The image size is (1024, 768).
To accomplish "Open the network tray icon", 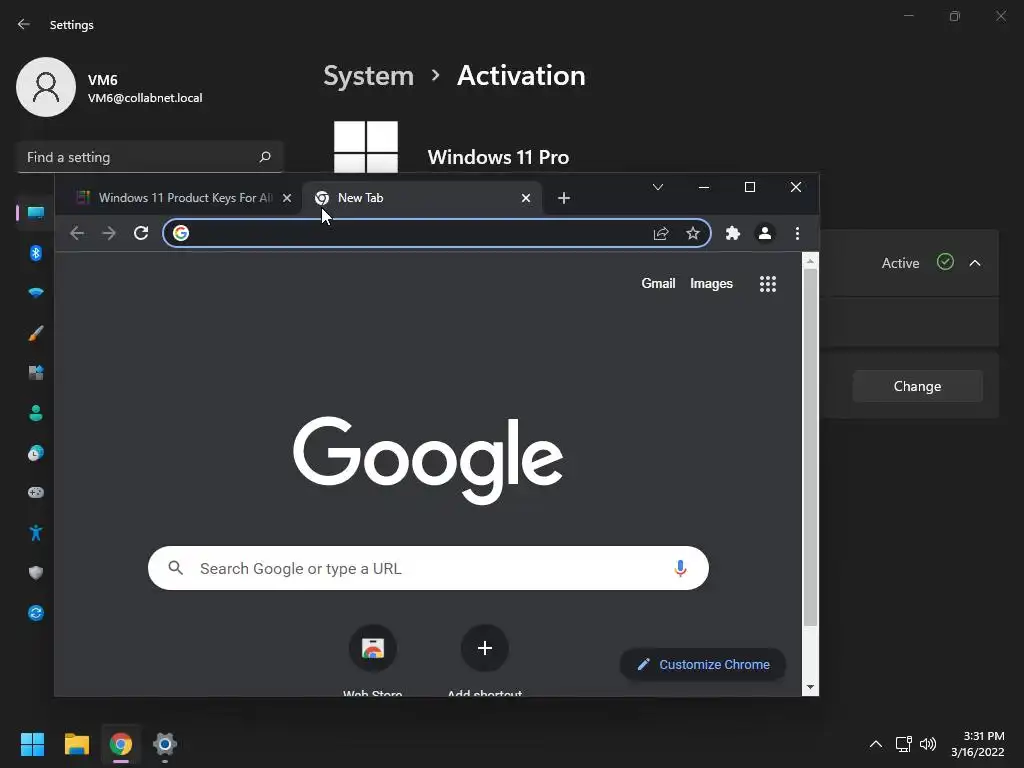I will (903, 744).
